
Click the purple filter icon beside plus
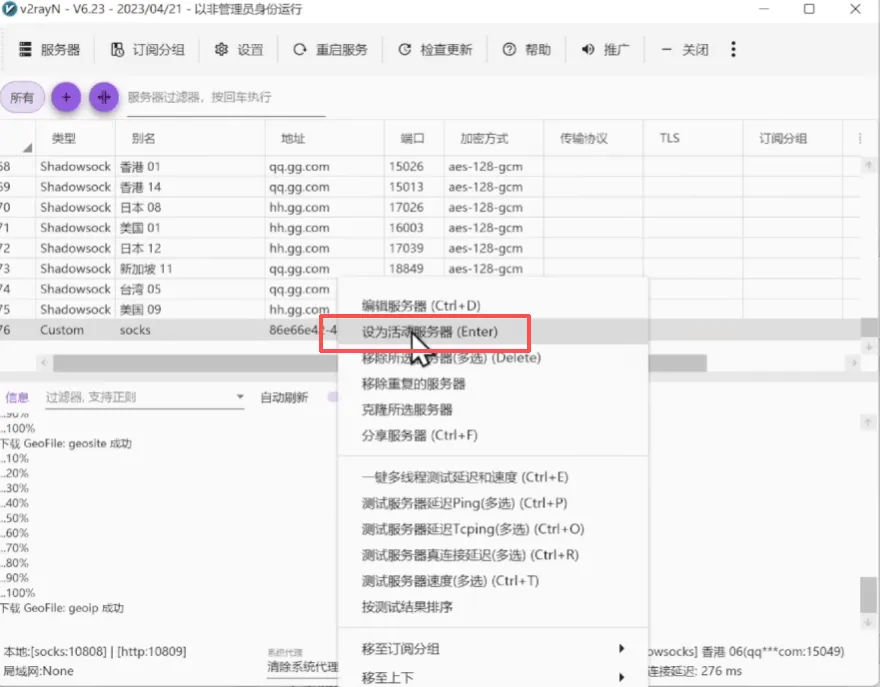(104, 97)
